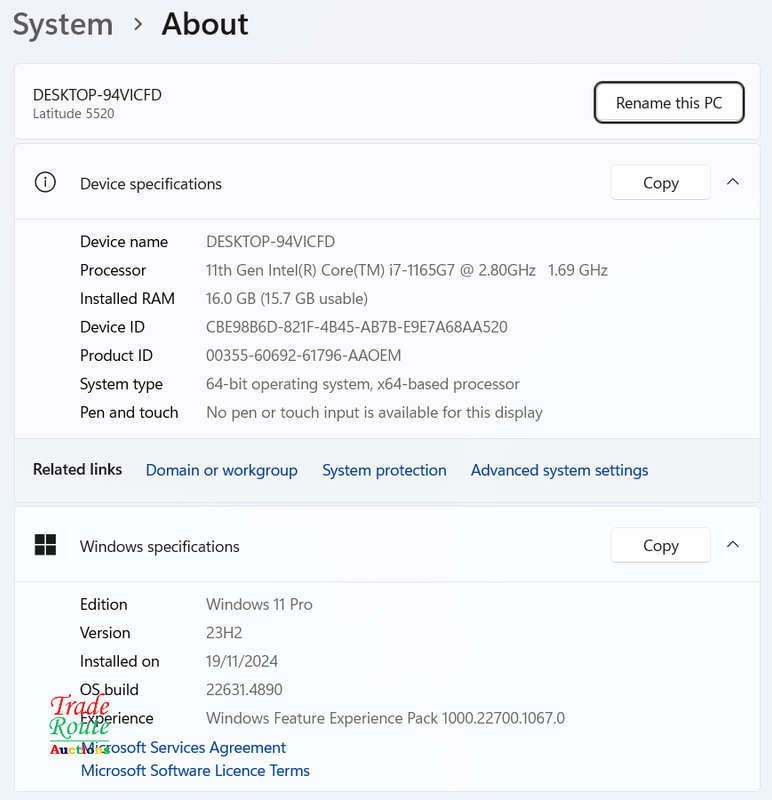Select Product ID value 00355-60692-61796-AAOEM

click(304, 356)
